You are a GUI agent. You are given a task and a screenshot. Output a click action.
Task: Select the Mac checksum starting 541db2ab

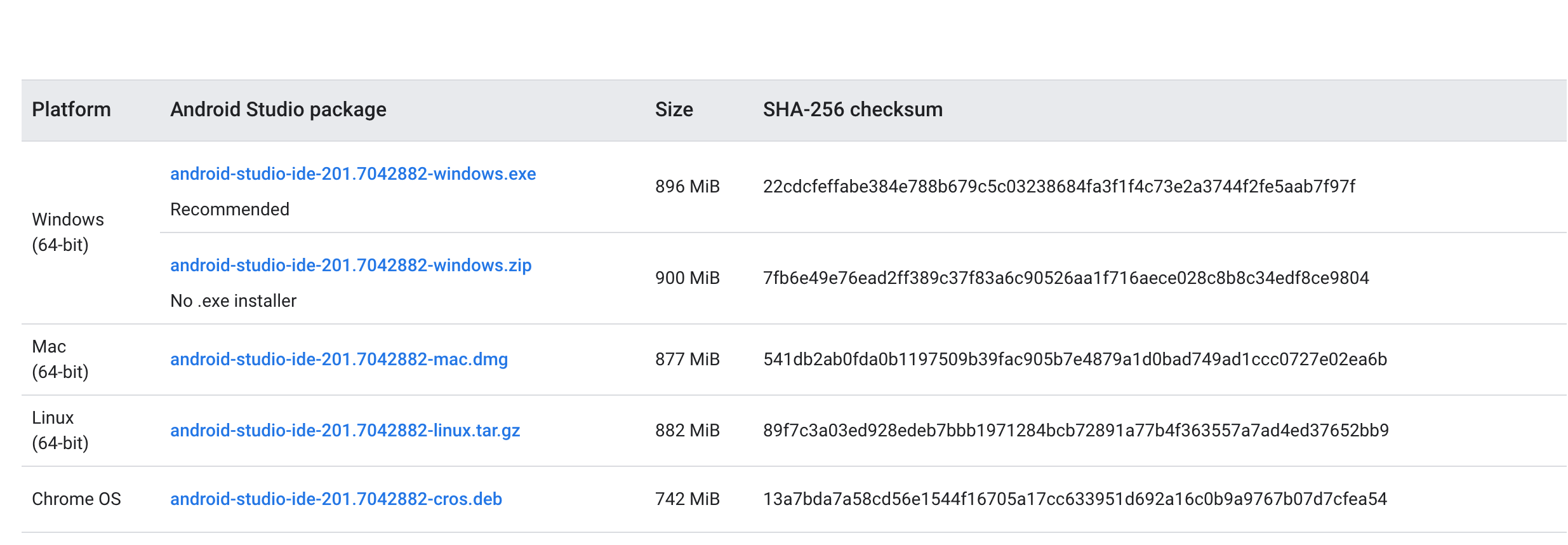[1075, 360]
